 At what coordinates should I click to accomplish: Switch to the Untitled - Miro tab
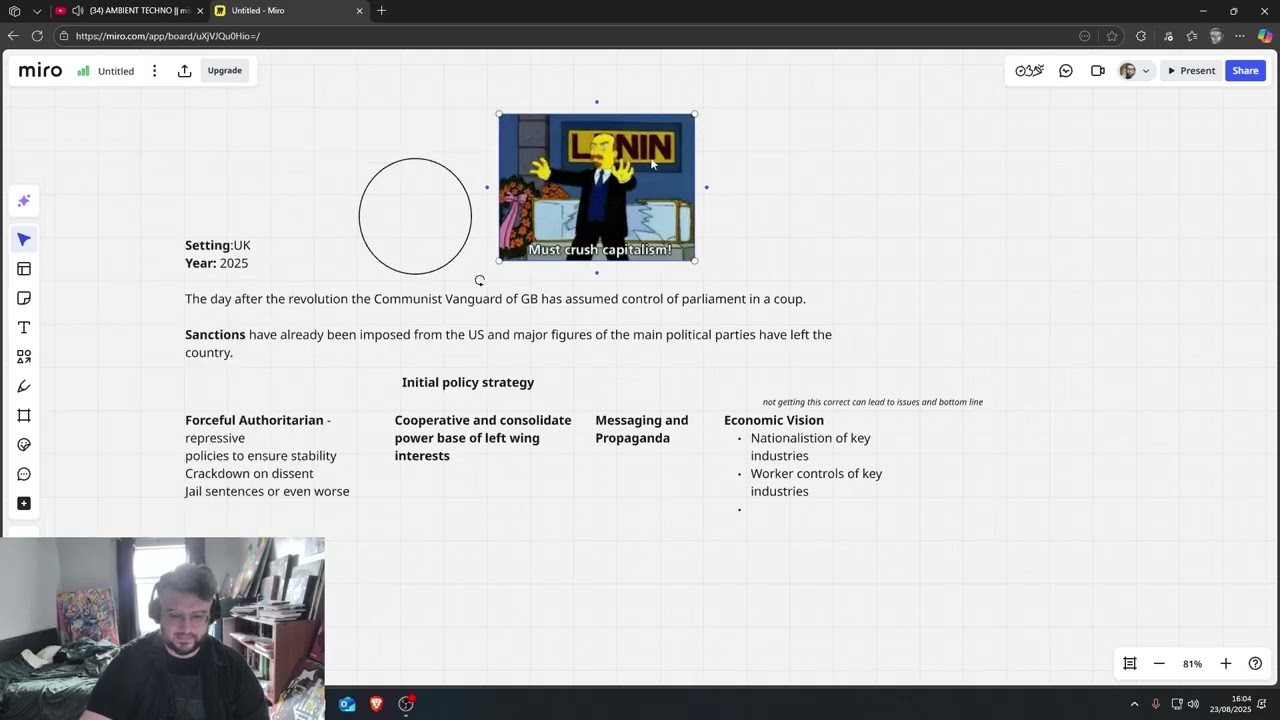289,11
